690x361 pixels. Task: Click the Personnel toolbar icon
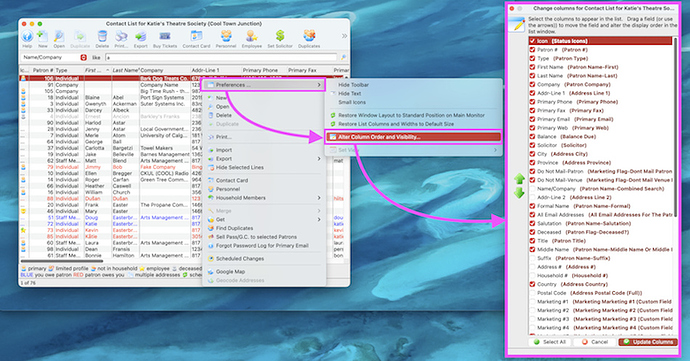pyautogui.click(x=226, y=37)
